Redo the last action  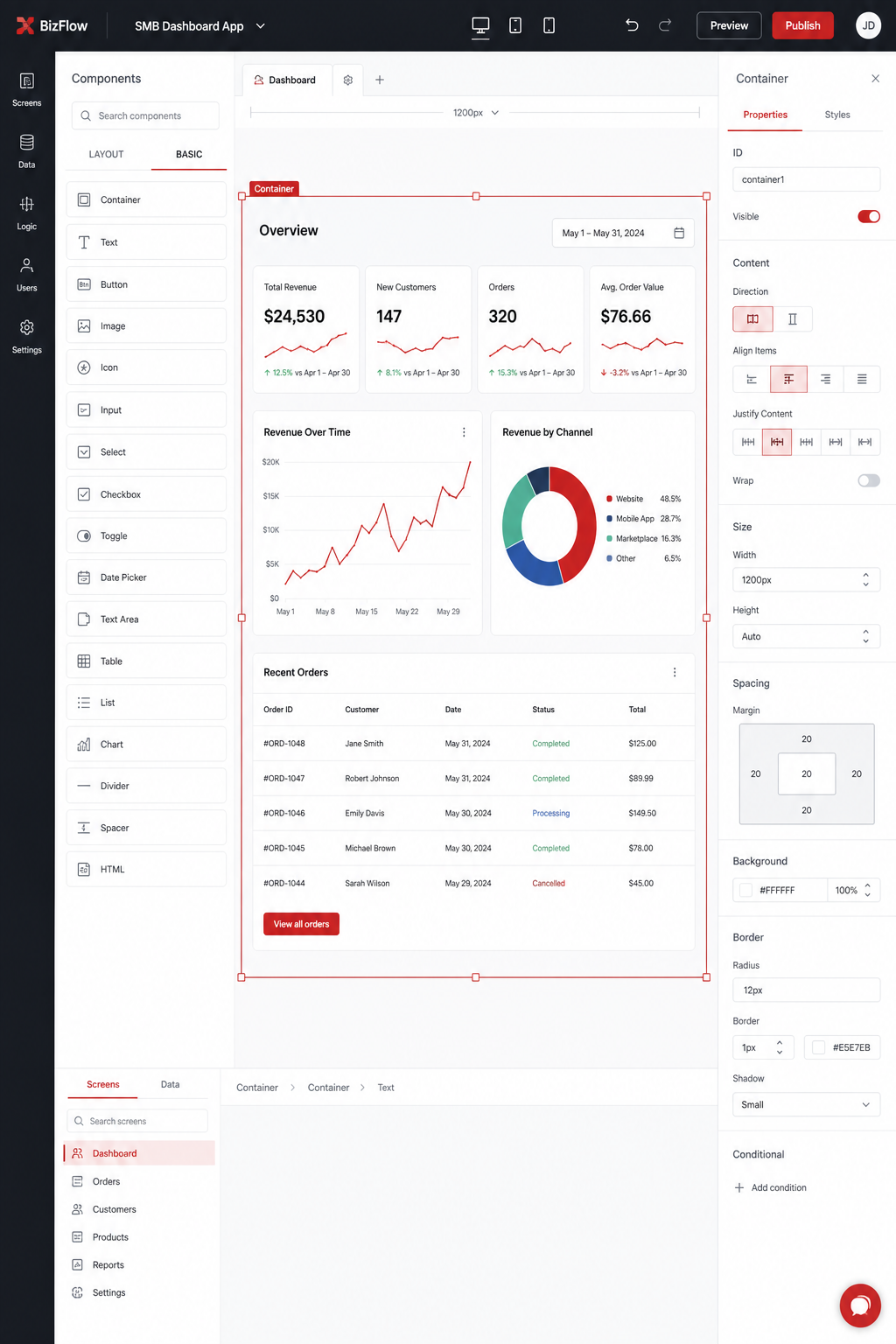click(665, 25)
